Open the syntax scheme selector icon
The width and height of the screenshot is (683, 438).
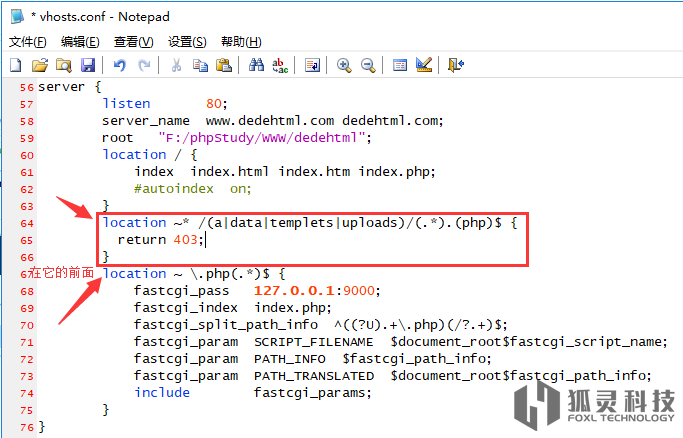pyautogui.click(x=400, y=65)
